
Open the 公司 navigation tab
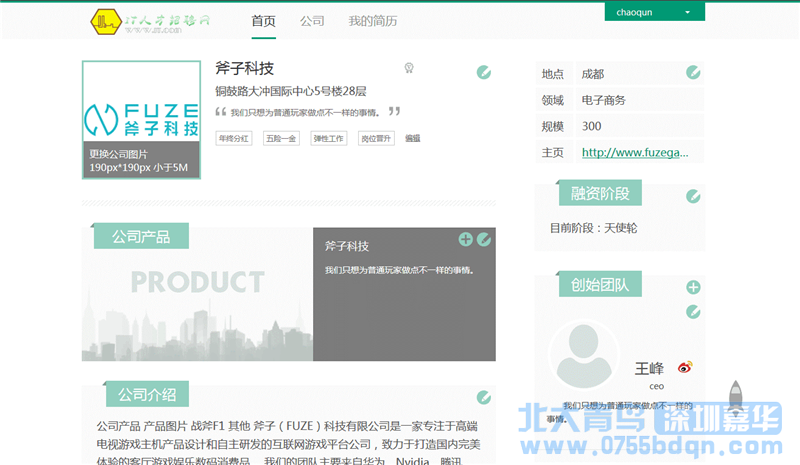(312, 21)
